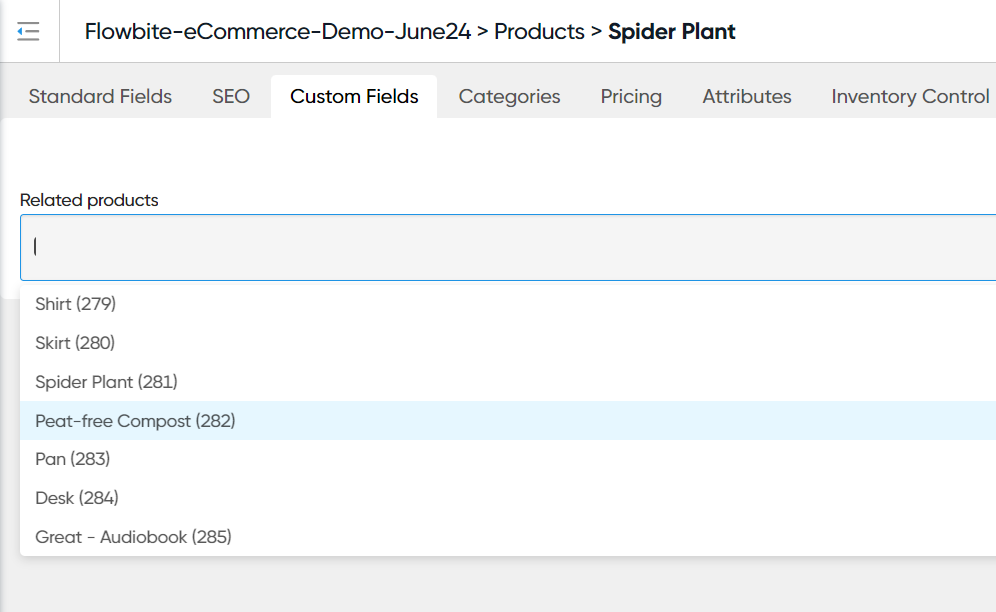Open the Flowbite-eCommerce-Demo-June24 breadcrumb link

click(x=277, y=32)
